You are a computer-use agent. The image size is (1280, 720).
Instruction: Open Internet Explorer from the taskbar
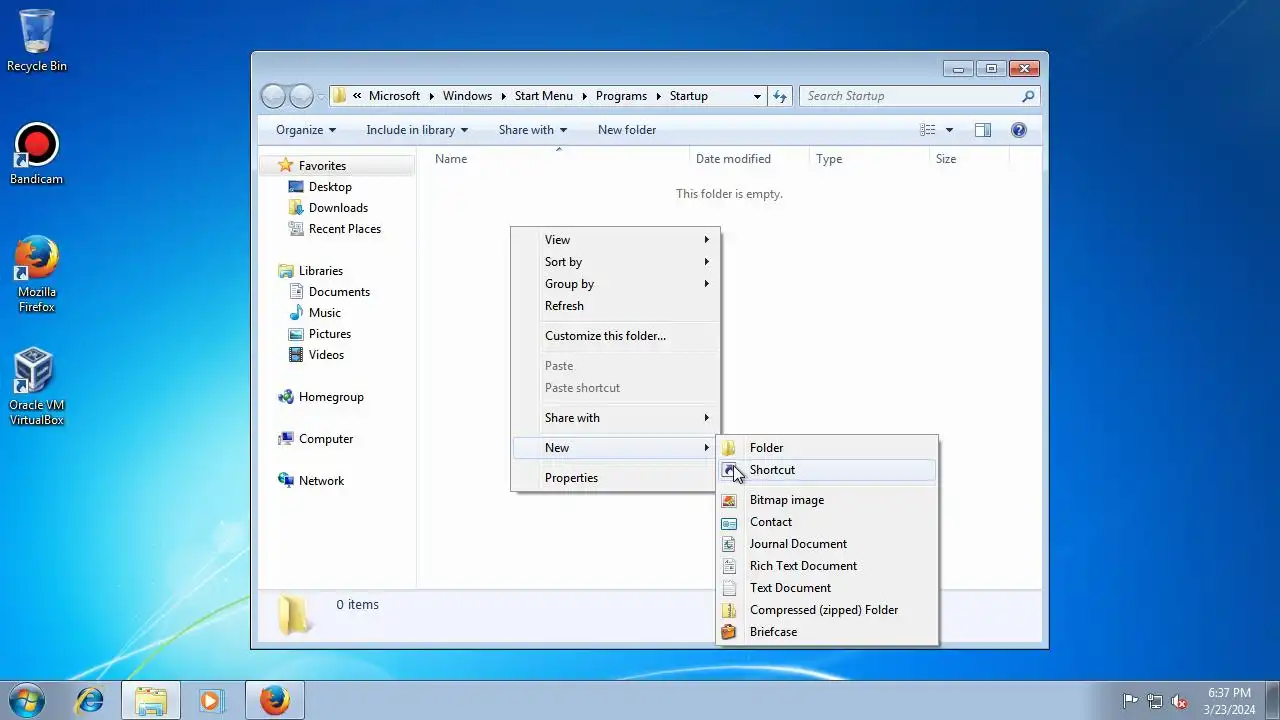90,700
